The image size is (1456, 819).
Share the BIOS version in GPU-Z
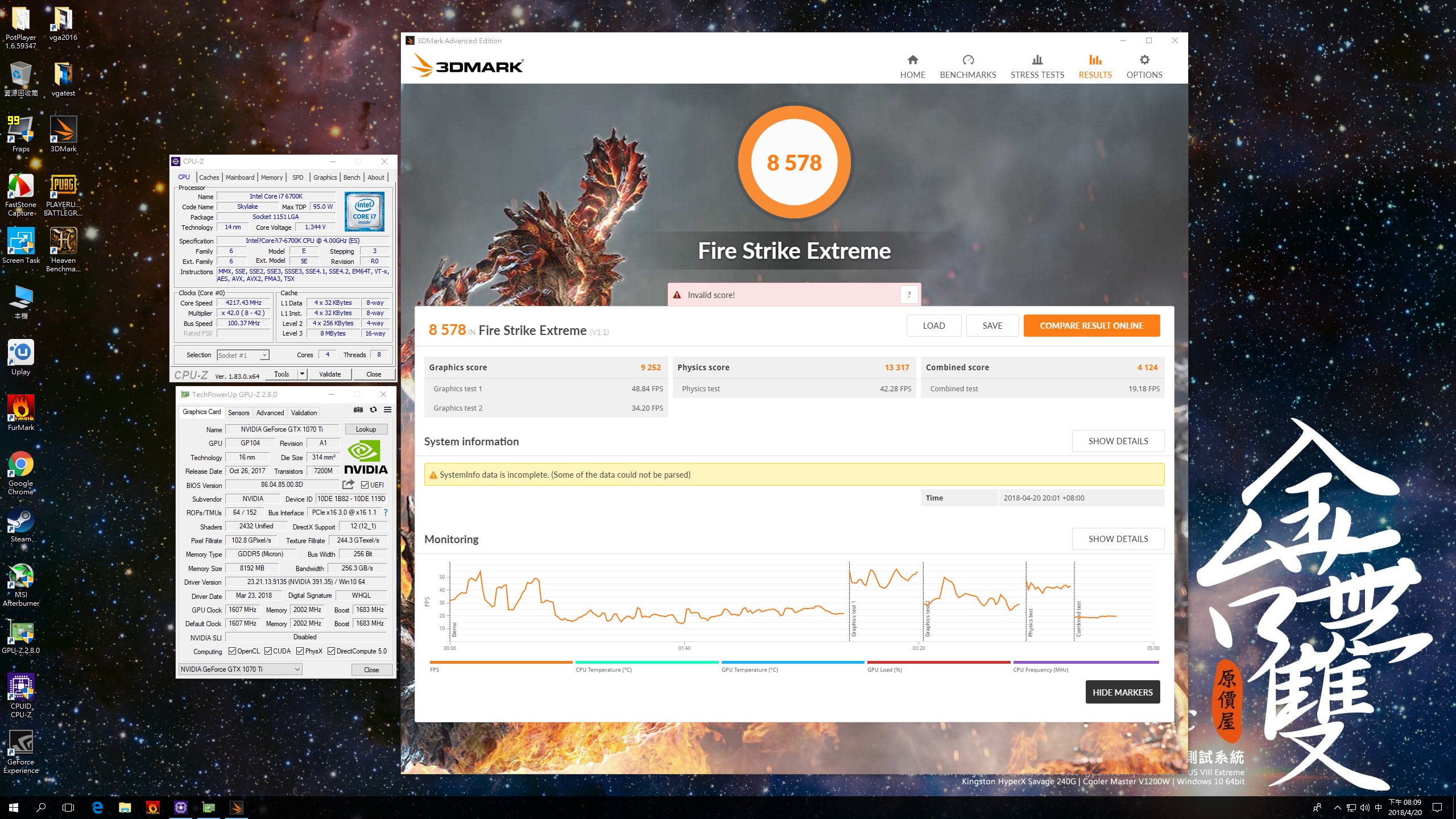tap(348, 485)
